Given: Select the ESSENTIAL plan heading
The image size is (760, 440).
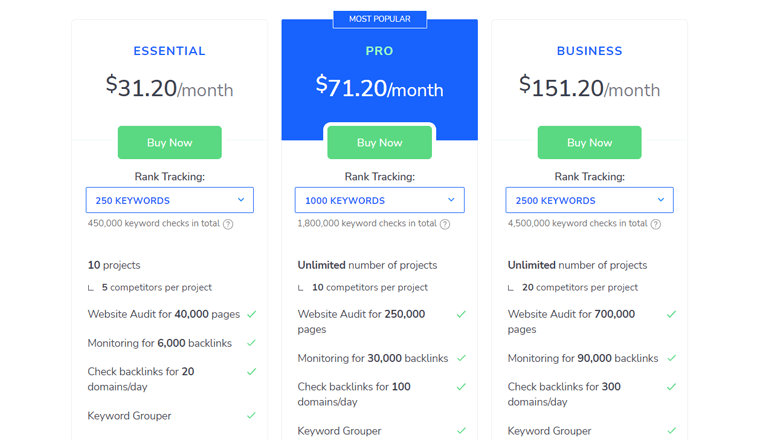Looking at the screenshot, I should 170,51.
